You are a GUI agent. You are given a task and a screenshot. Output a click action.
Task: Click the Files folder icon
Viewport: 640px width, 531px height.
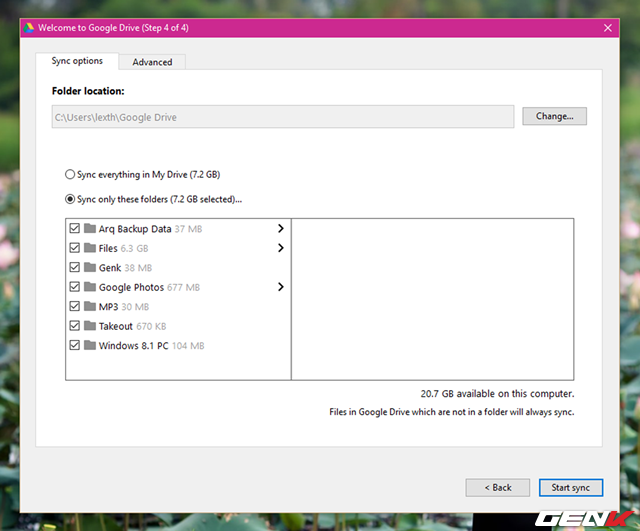pos(90,248)
